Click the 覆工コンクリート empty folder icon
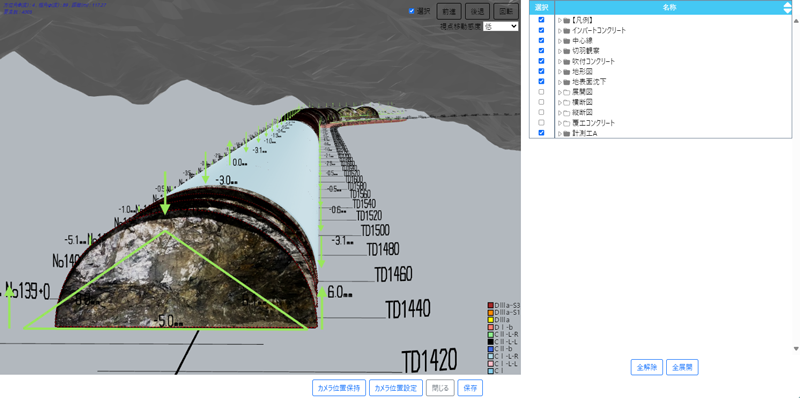Screen dimensions: 800x398 [x=566, y=123]
